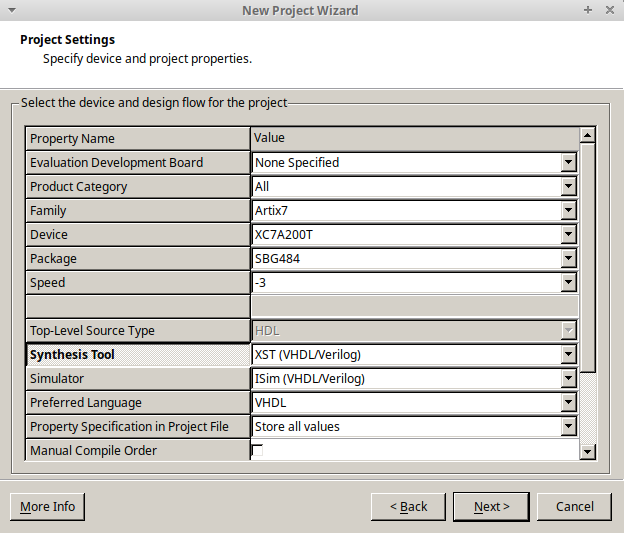
Task: Open the Package dropdown showing SBG484
Action: pos(568,258)
